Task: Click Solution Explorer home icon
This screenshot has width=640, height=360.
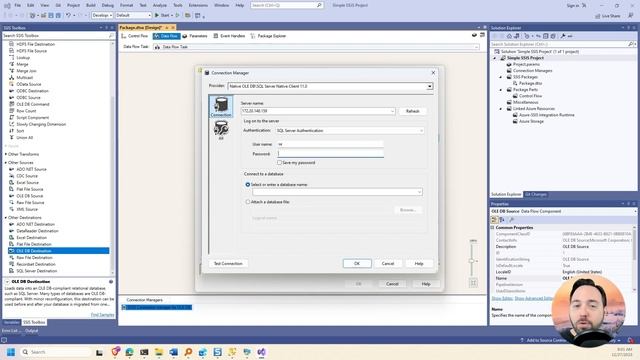Action: pyautogui.click(x=509, y=36)
